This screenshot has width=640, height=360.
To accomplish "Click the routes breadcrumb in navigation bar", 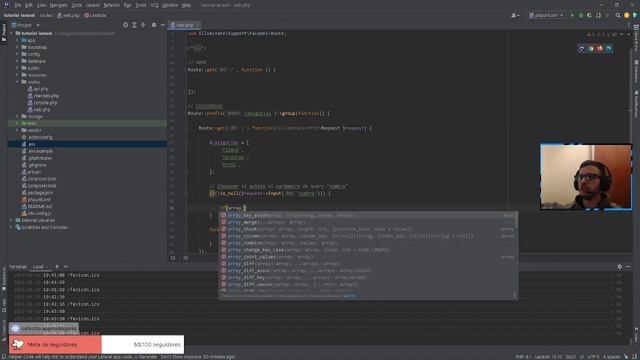I will [46, 15].
